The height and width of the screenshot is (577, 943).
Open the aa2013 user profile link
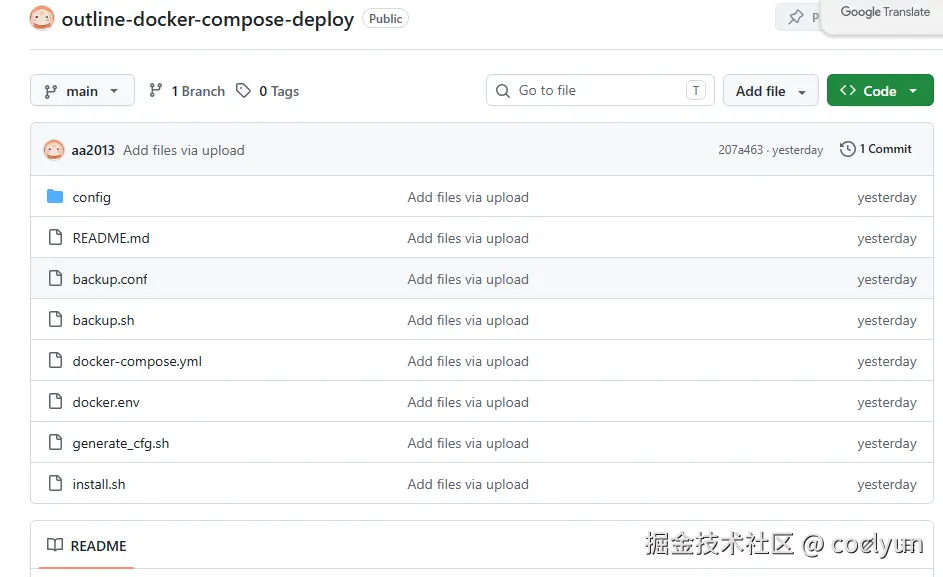point(93,150)
